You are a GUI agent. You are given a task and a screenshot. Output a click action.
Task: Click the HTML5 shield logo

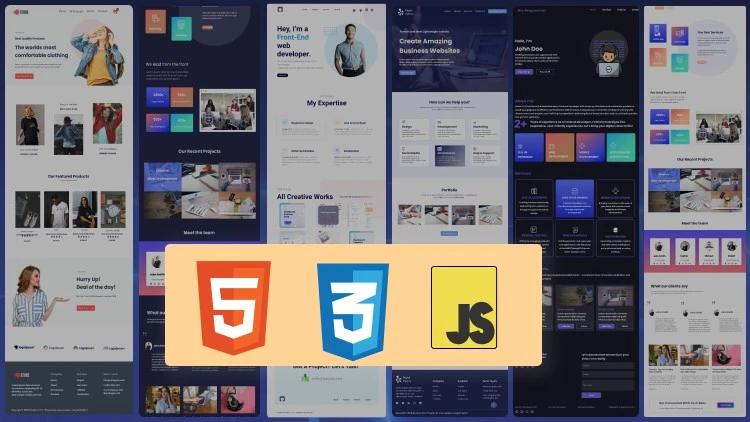(233, 308)
